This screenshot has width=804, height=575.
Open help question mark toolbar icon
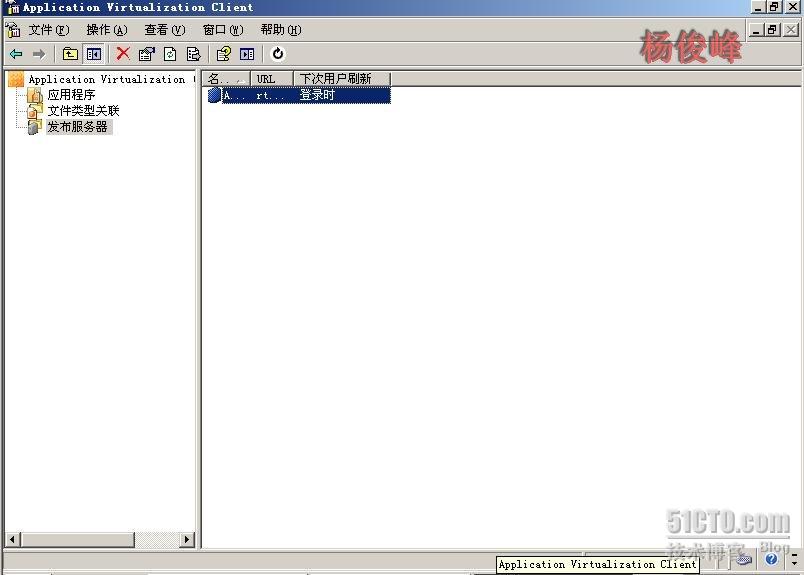point(224,54)
